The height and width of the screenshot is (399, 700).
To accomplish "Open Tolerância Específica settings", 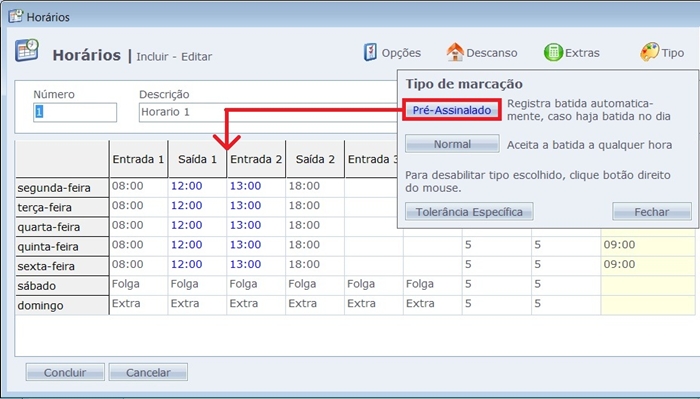I will (469, 212).
